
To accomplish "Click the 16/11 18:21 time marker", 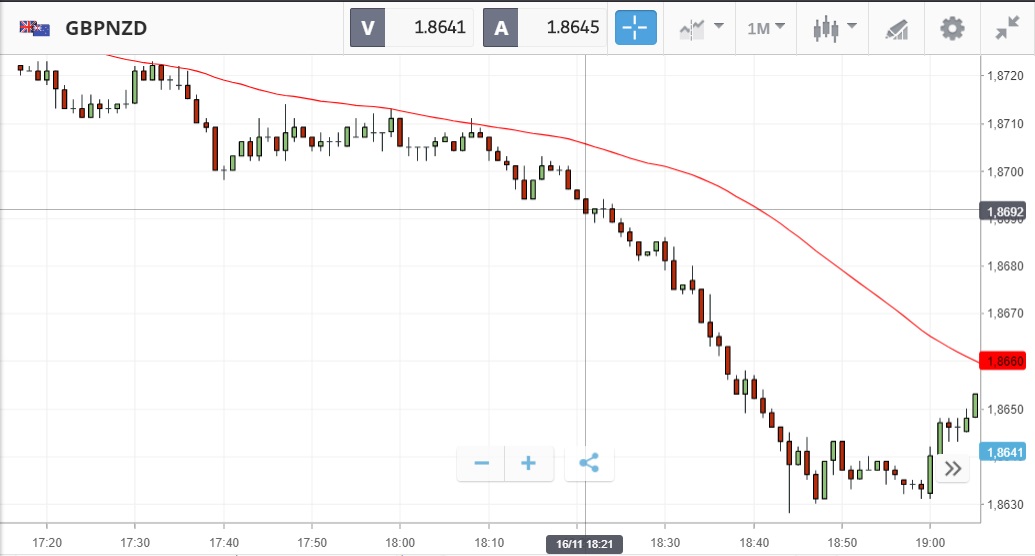I will click(585, 543).
